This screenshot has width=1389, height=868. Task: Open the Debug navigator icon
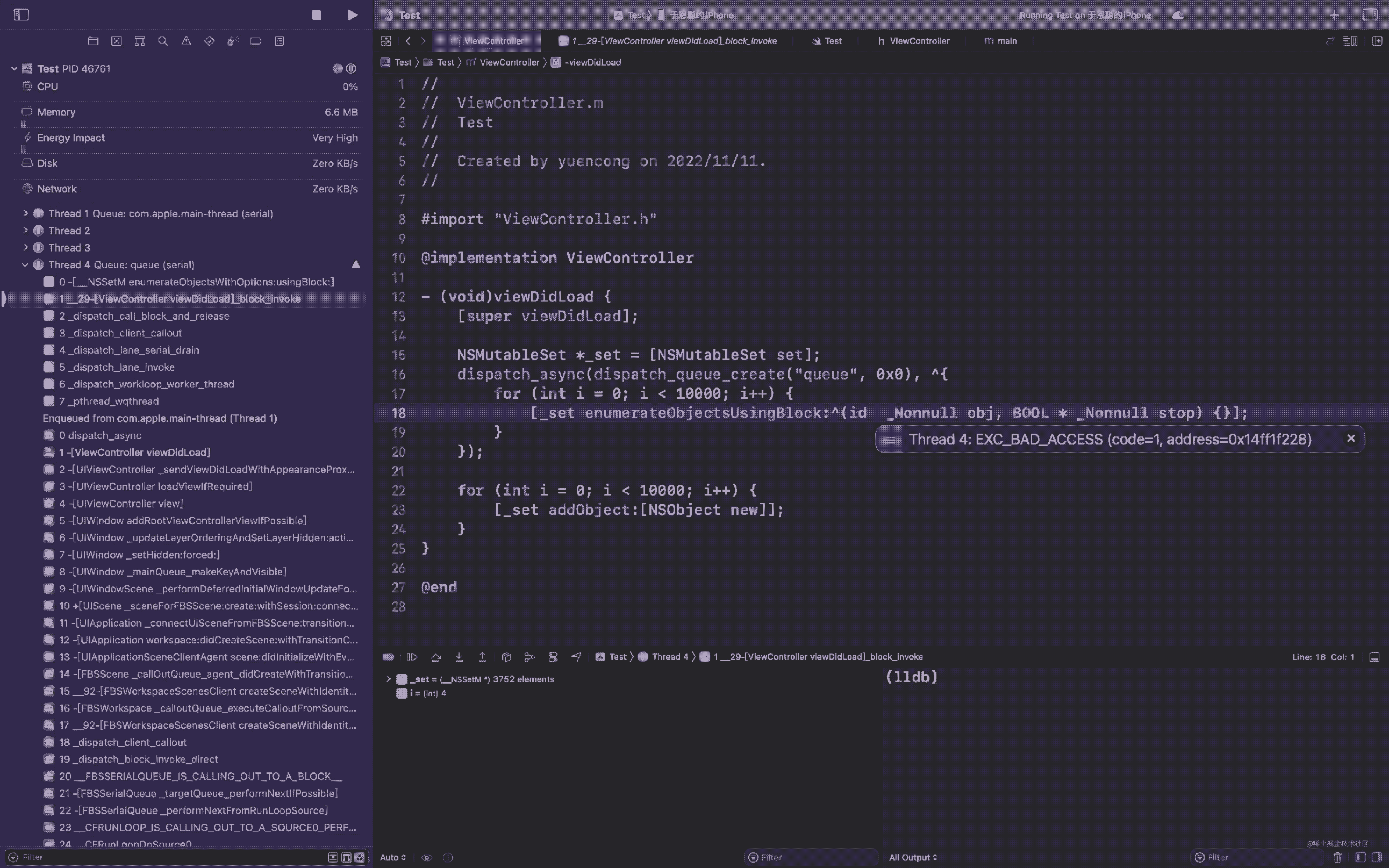click(x=232, y=41)
